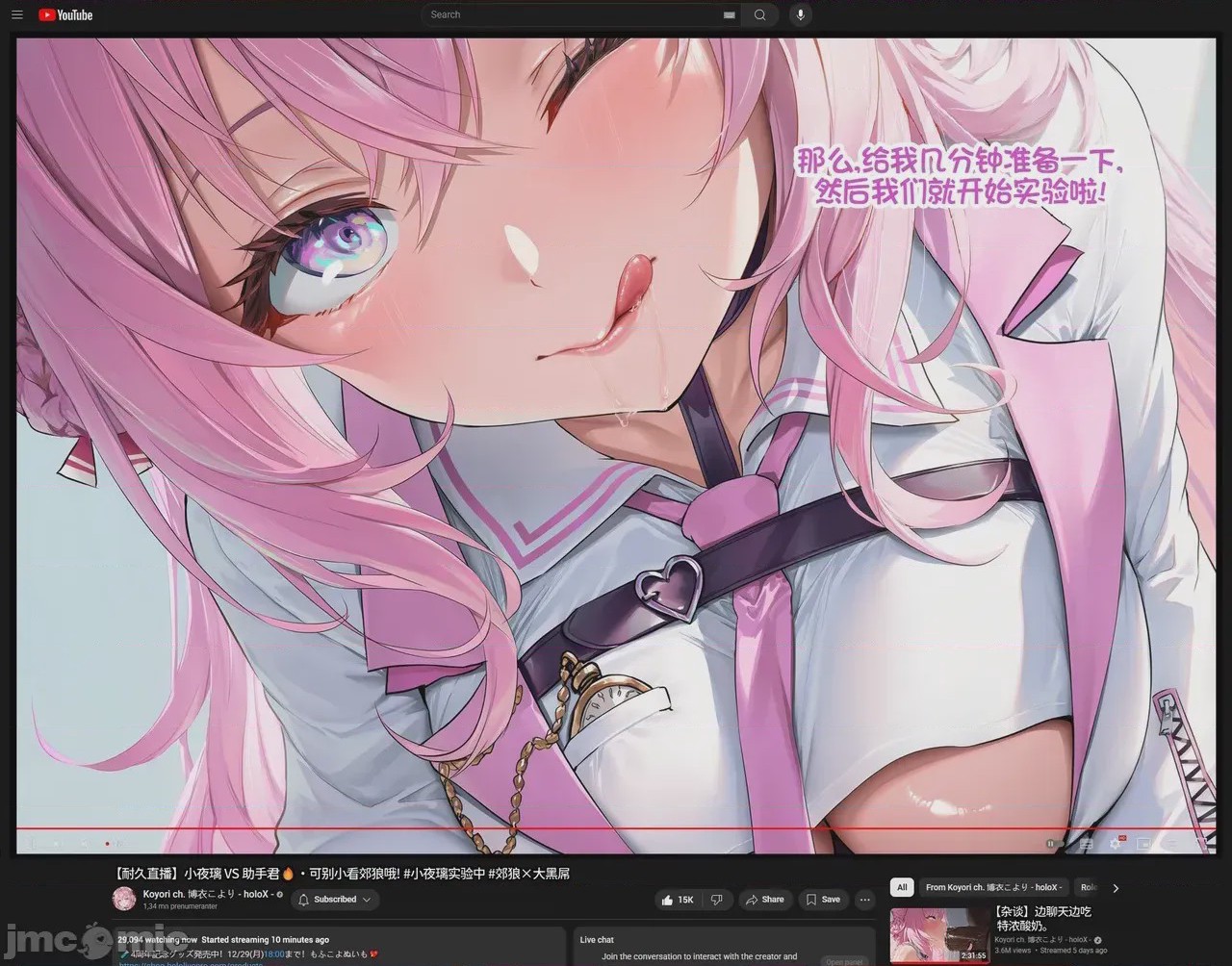Open Koyori channel avatar
Image resolution: width=1232 pixels, height=966 pixels.
click(x=124, y=899)
